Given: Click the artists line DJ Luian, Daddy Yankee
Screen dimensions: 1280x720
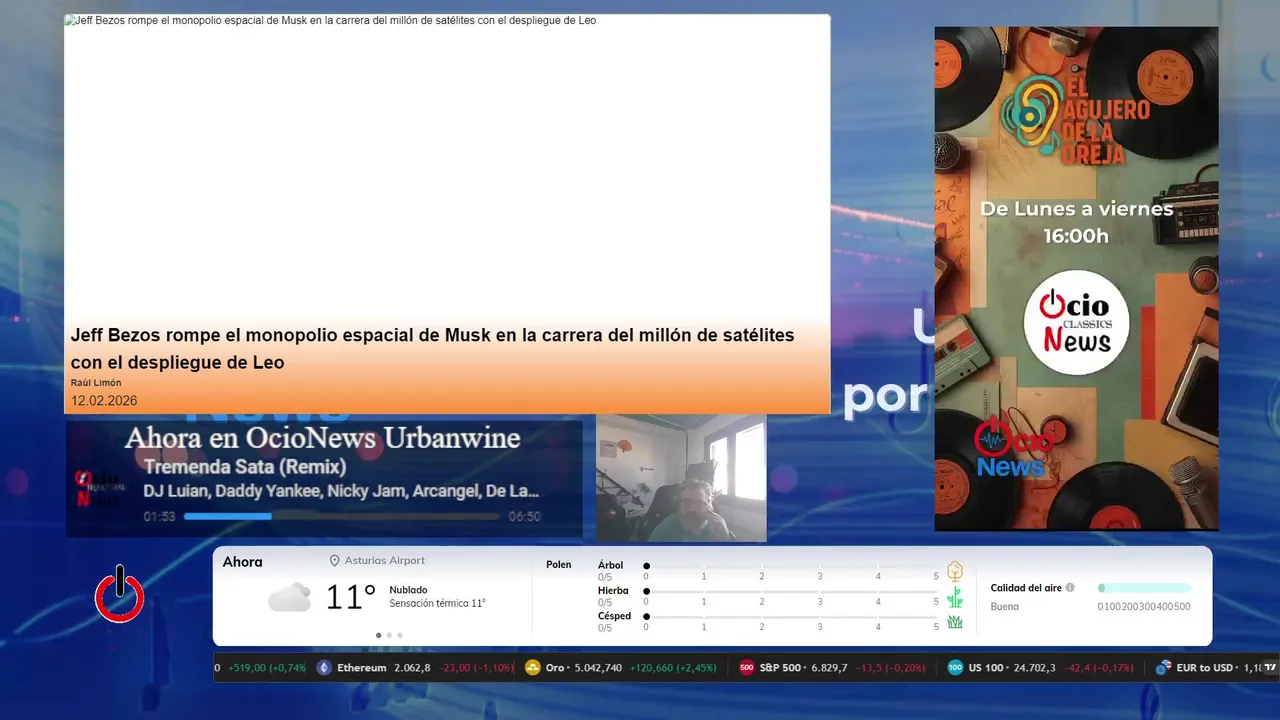Looking at the screenshot, I should click(x=341, y=491).
